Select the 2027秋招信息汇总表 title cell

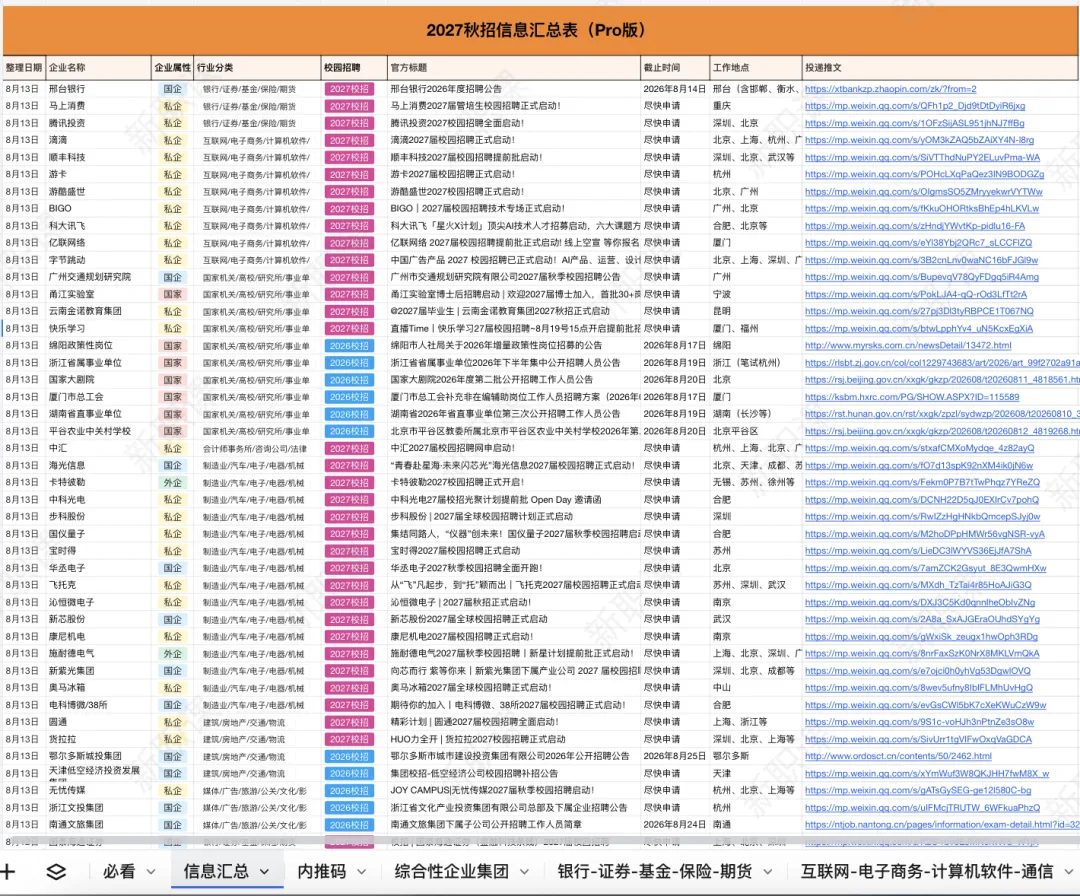[x=540, y=30]
